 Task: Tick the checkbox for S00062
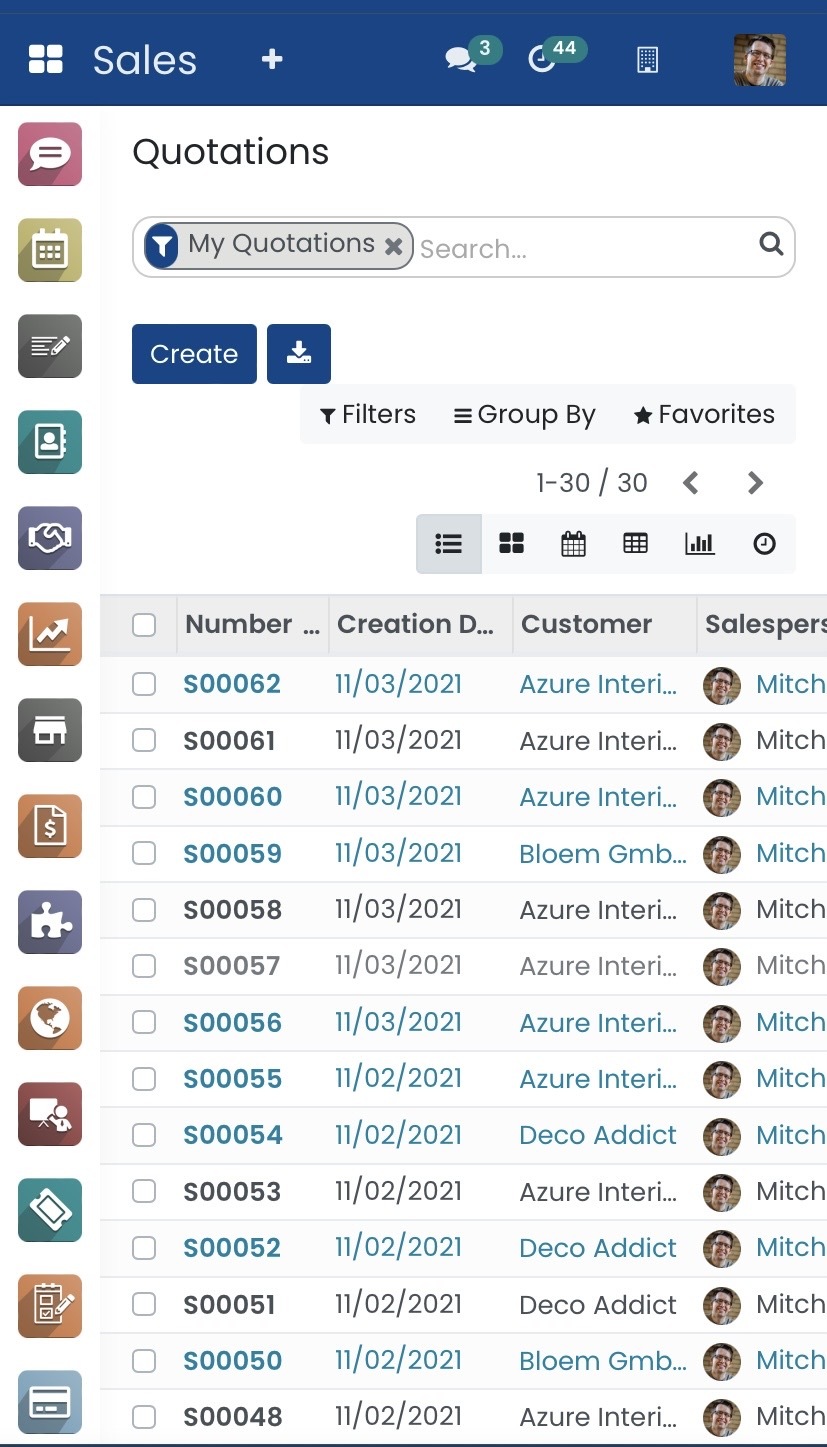144,684
